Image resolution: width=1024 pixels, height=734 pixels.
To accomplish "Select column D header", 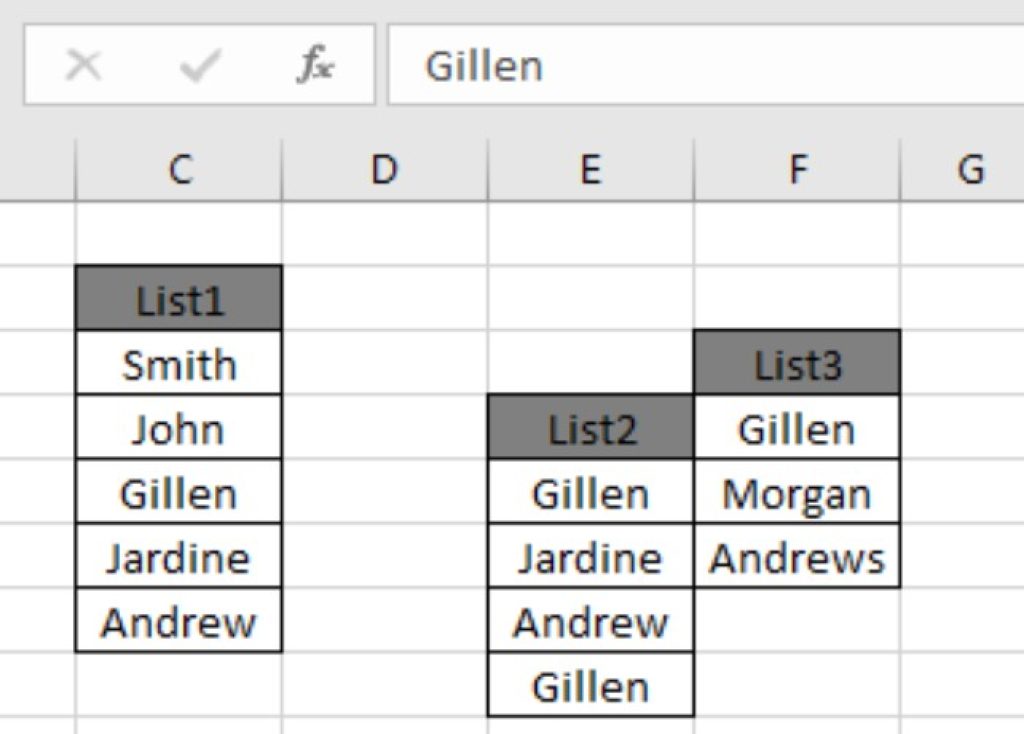I will click(x=383, y=169).
